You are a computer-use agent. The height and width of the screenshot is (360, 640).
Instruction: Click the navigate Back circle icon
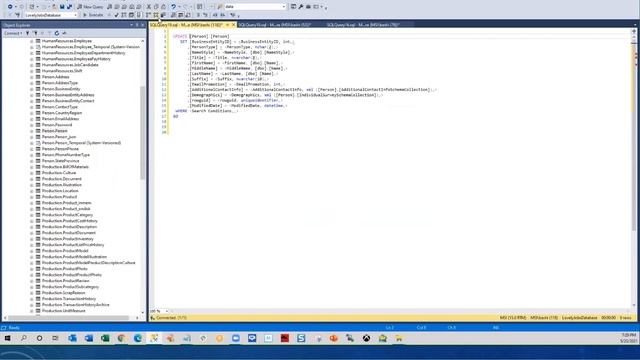tap(10, 7)
